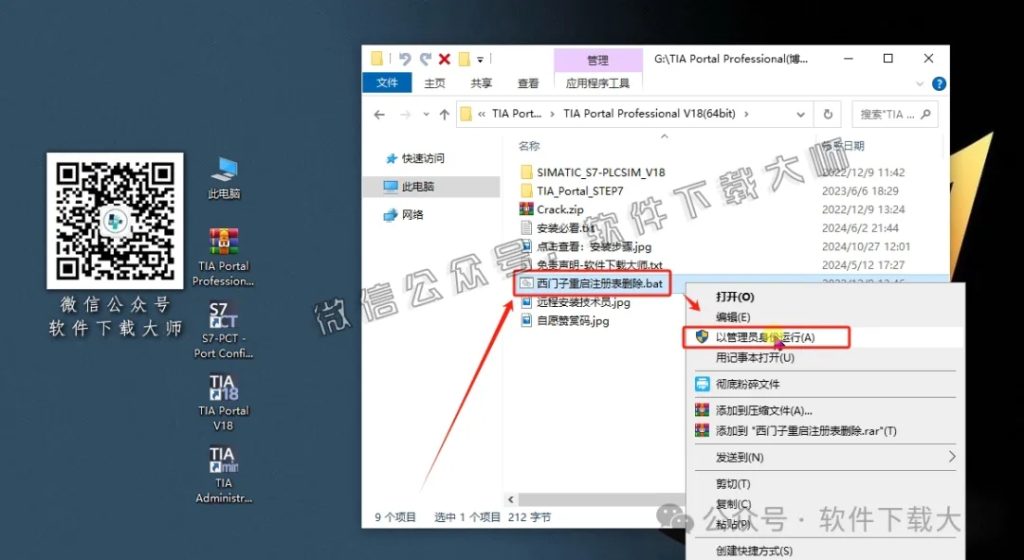Click the 自愿赞赏码.jpg image file icon

[x=526, y=320]
